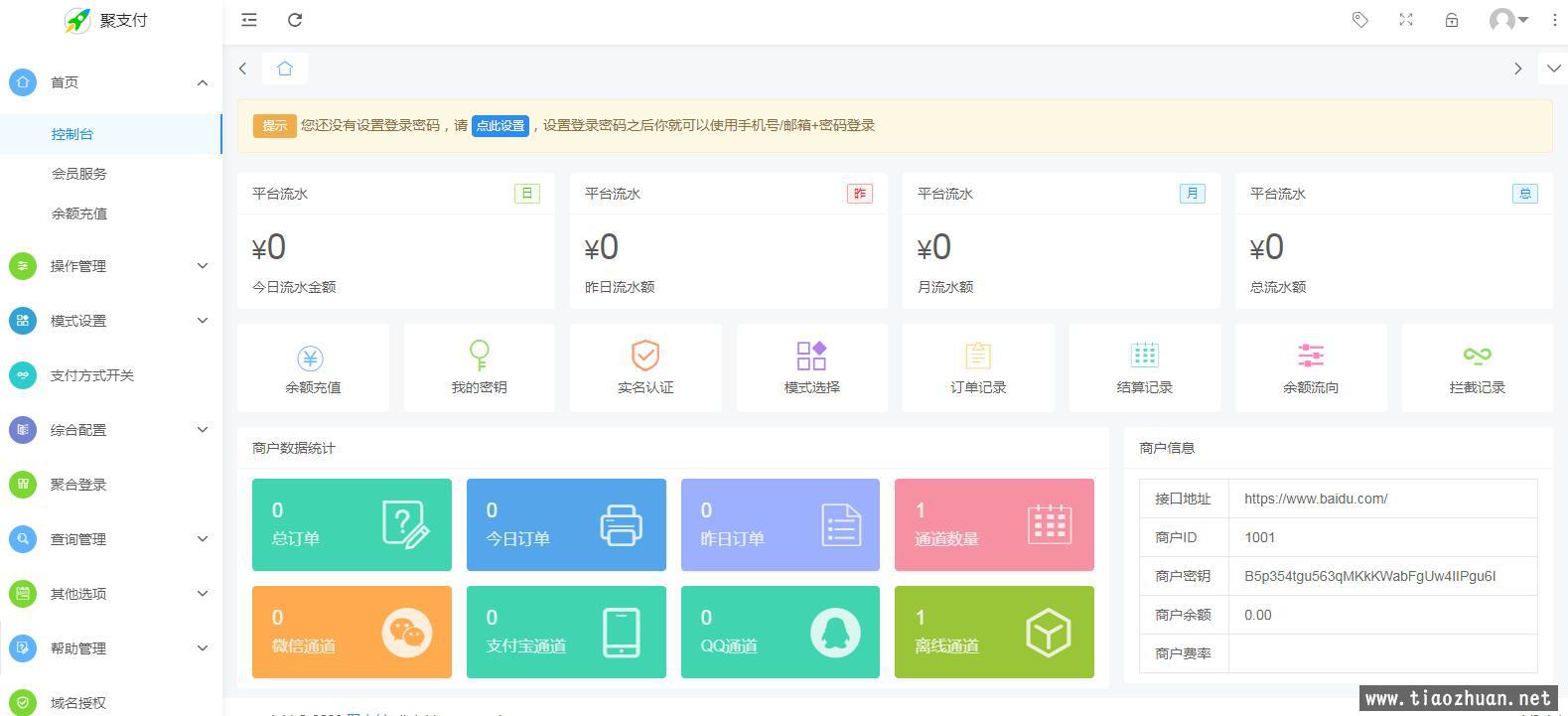Click the lock screen icon
This screenshot has height=716, width=1568.
click(x=1452, y=20)
